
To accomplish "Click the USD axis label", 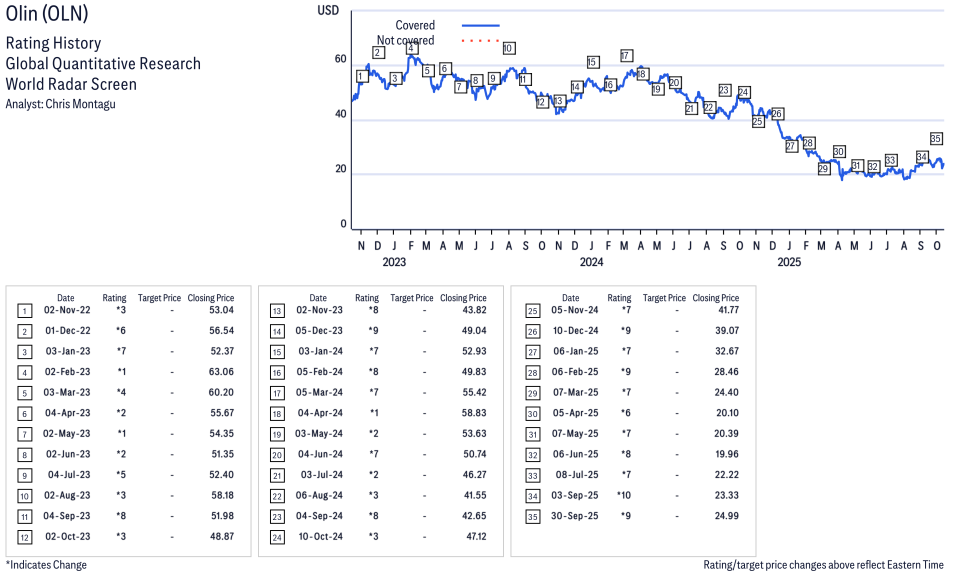I will [x=328, y=10].
